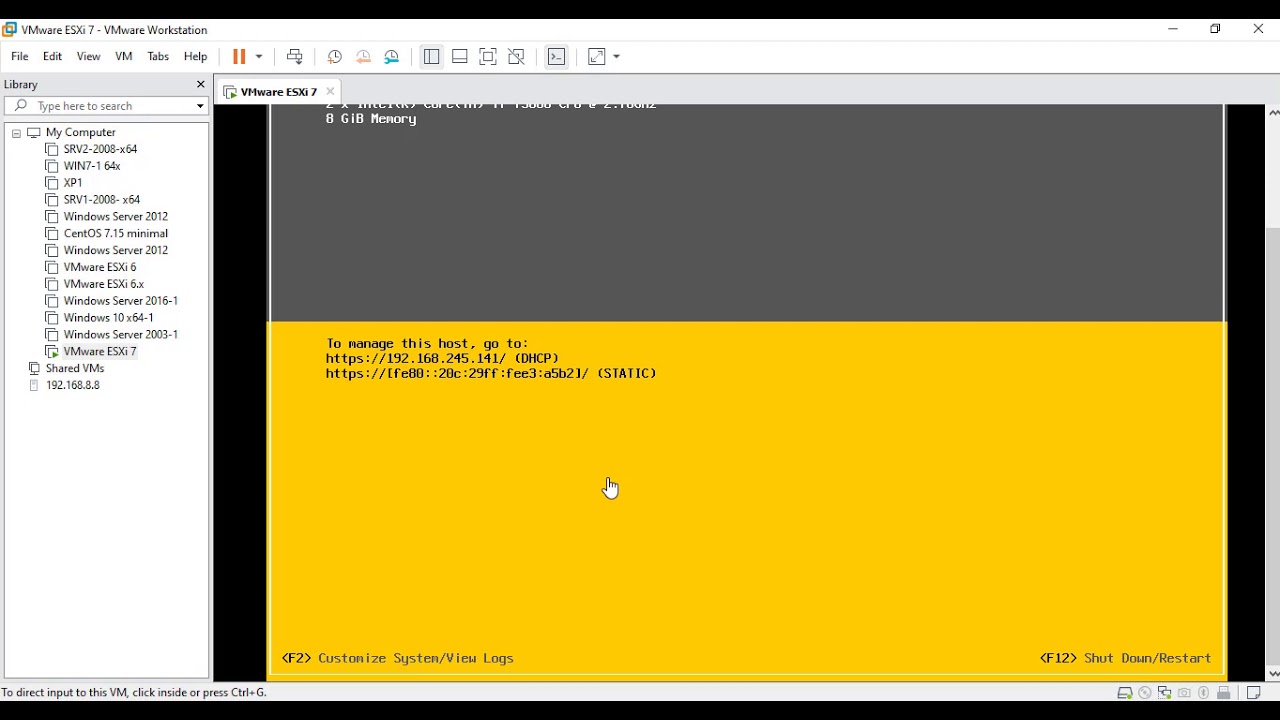The width and height of the screenshot is (1280, 720).
Task: Click the VM console vertical scrollbar
Action: [1272, 445]
